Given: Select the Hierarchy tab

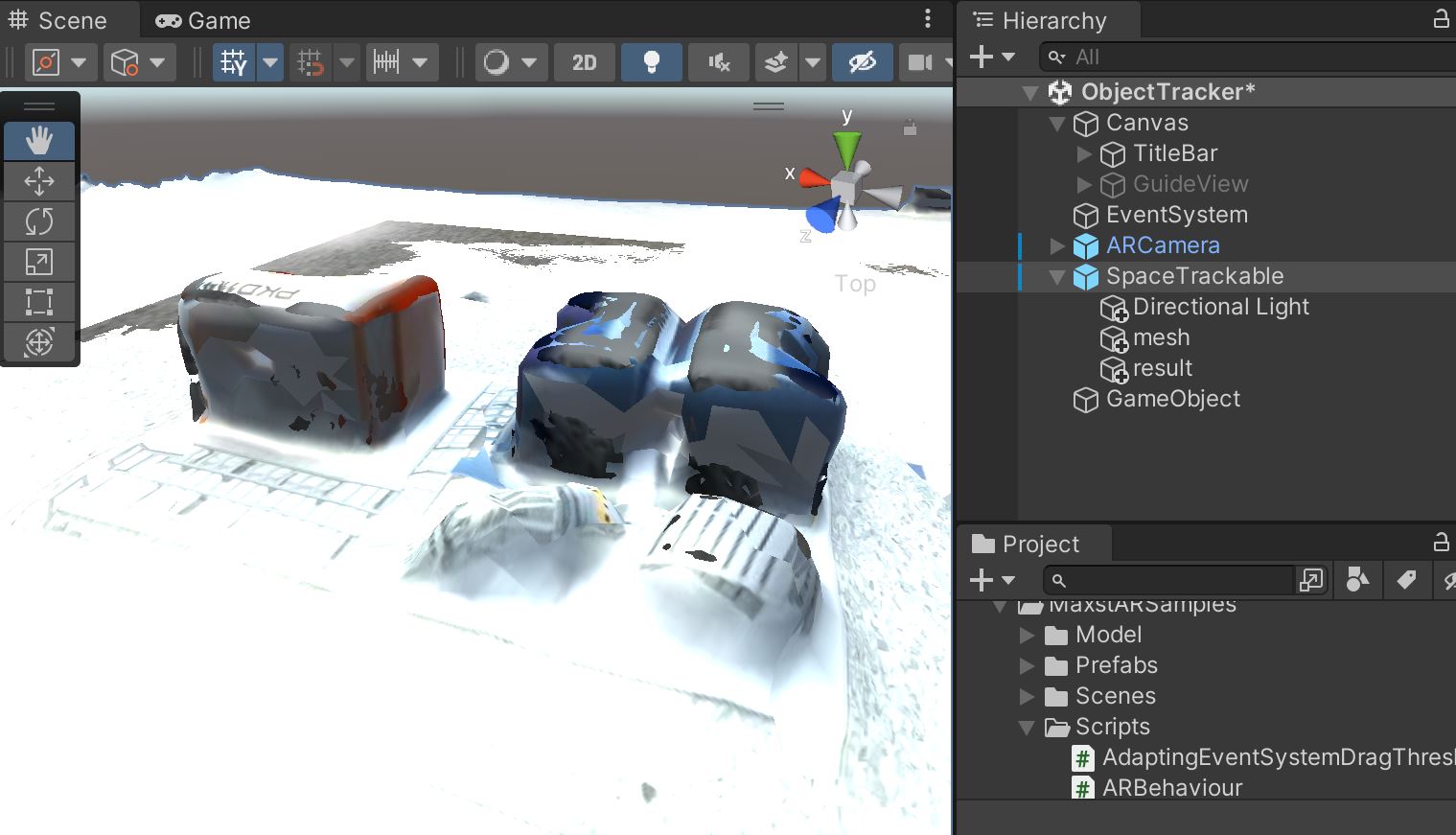Looking at the screenshot, I should (1040, 20).
